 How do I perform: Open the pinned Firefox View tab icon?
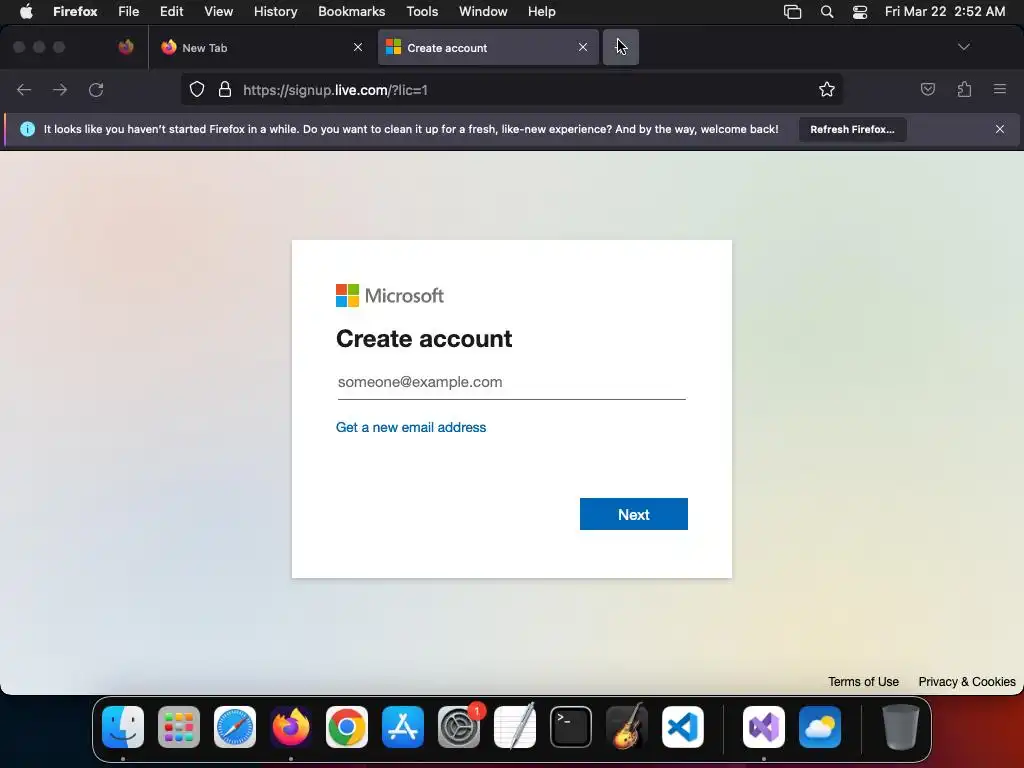(126, 47)
